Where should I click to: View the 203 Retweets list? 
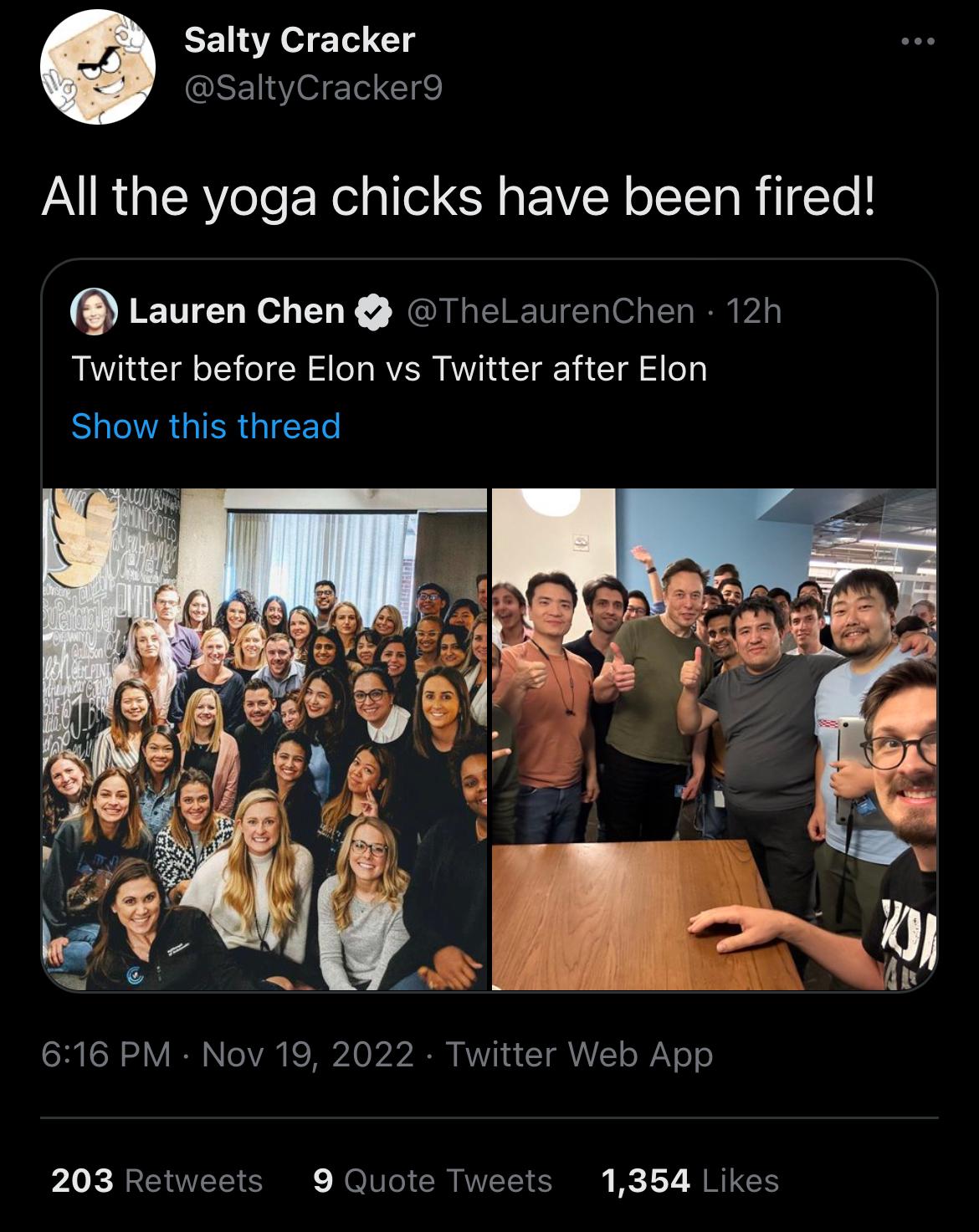pyautogui.click(x=156, y=1180)
